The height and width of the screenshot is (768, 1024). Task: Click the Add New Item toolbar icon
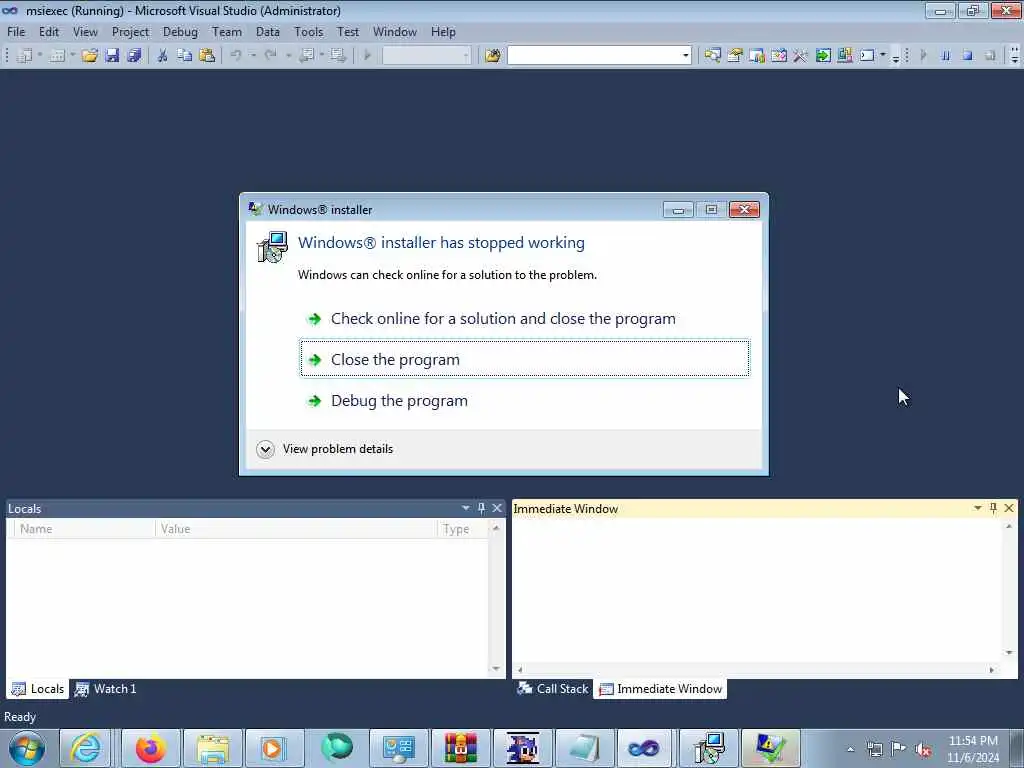click(57, 56)
